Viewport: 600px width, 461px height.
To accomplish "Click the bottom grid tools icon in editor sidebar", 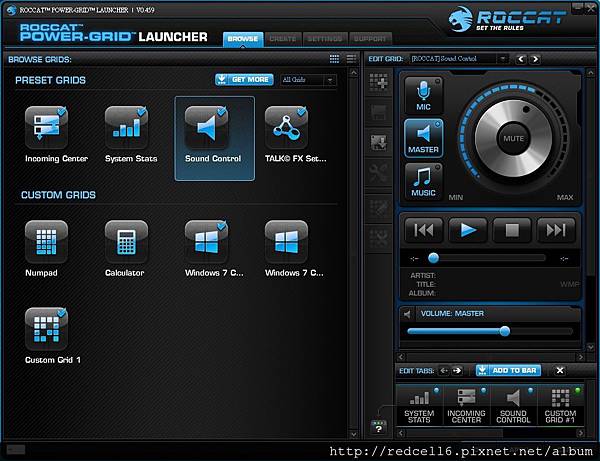I will [x=378, y=238].
